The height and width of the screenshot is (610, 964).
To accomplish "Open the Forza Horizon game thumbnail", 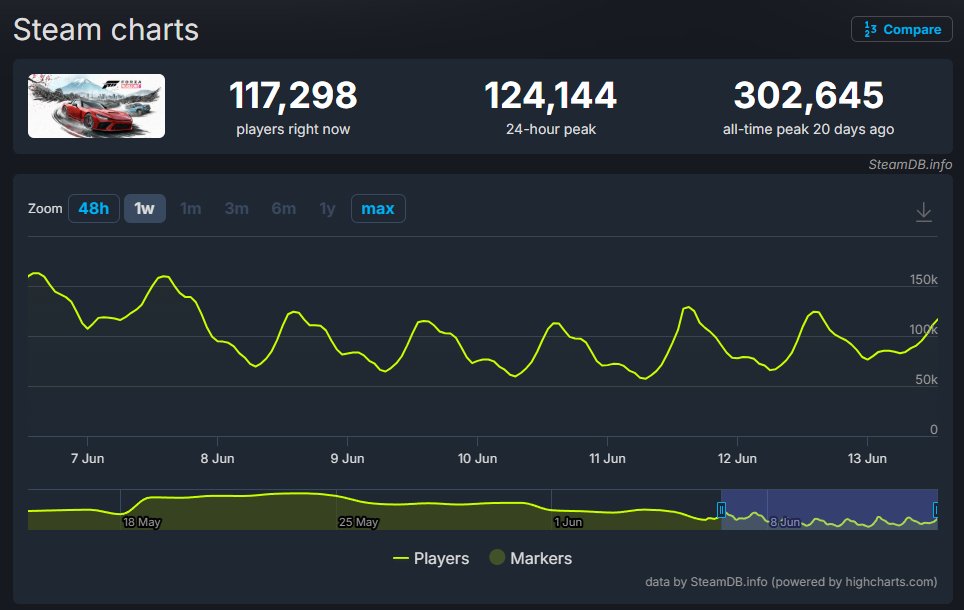I will pyautogui.click(x=97, y=106).
